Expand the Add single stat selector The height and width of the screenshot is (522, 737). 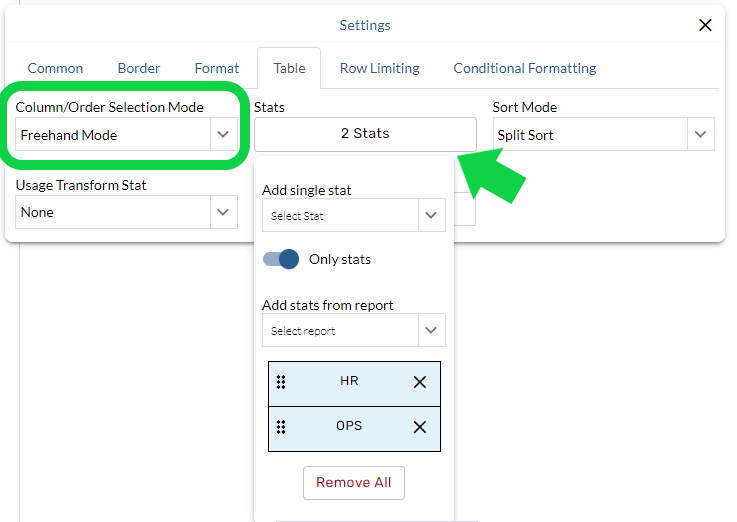click(x=431, y=215)
